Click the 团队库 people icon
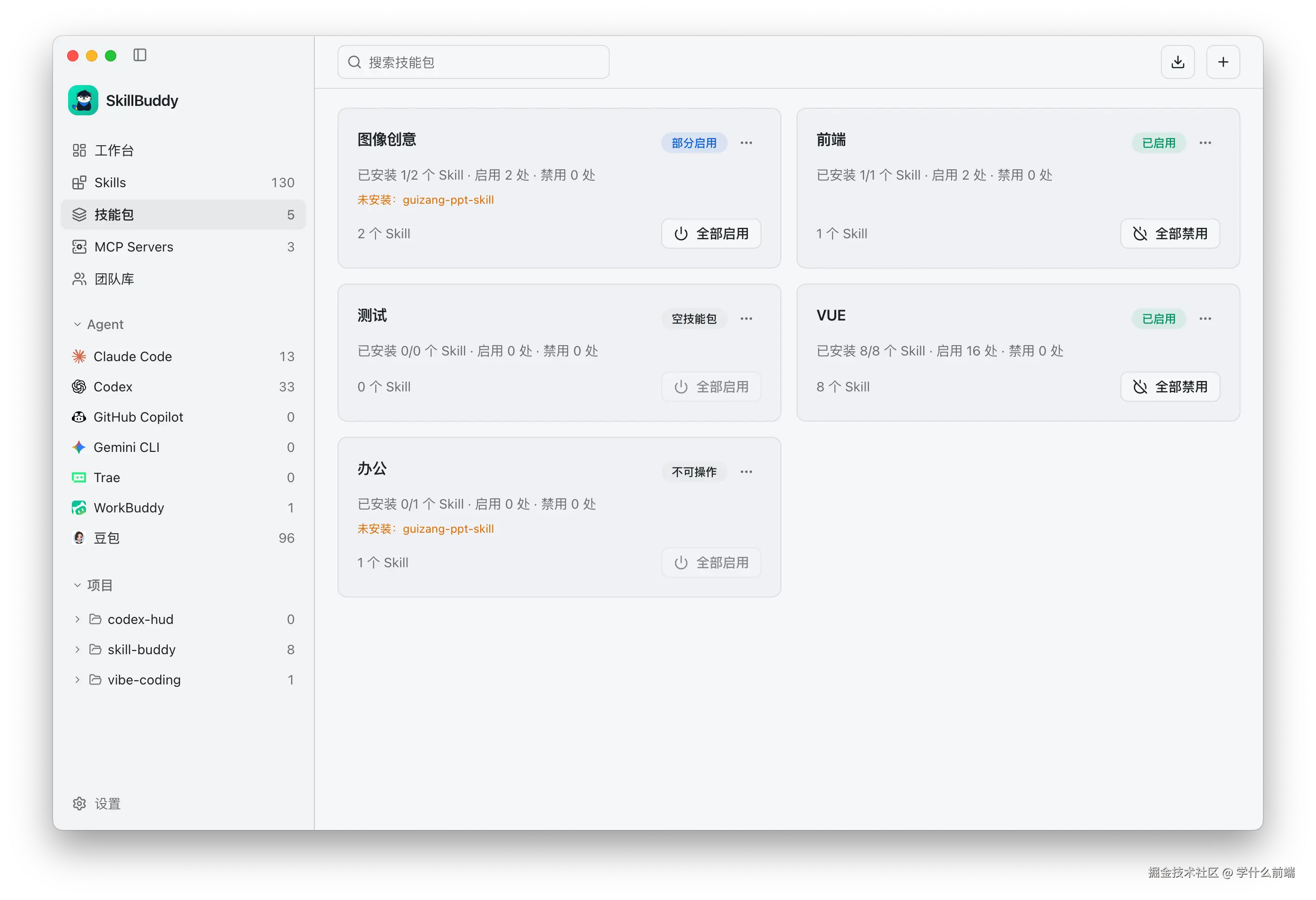 tap(79, 279)
